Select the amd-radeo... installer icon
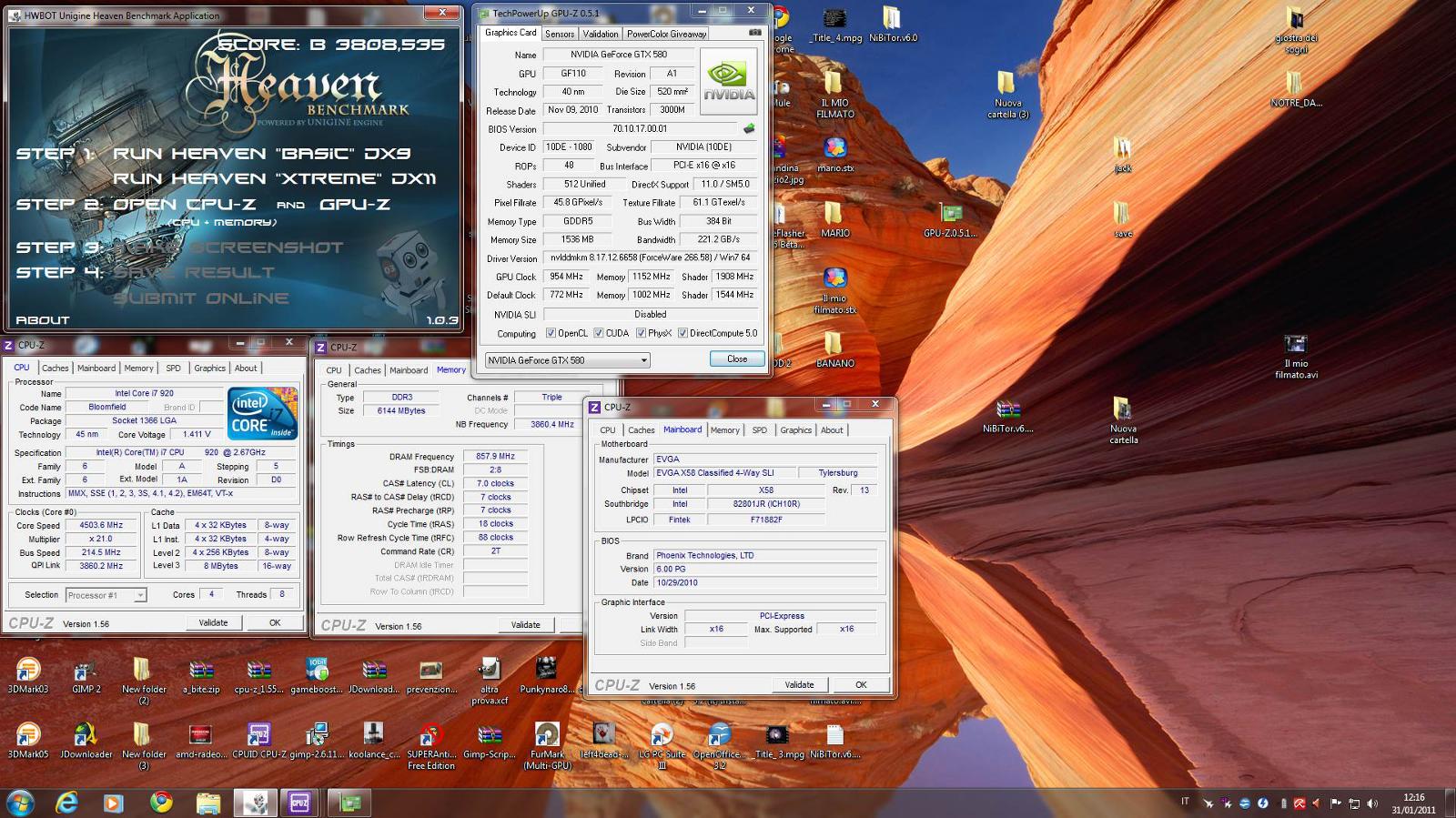 click(201, 741)
